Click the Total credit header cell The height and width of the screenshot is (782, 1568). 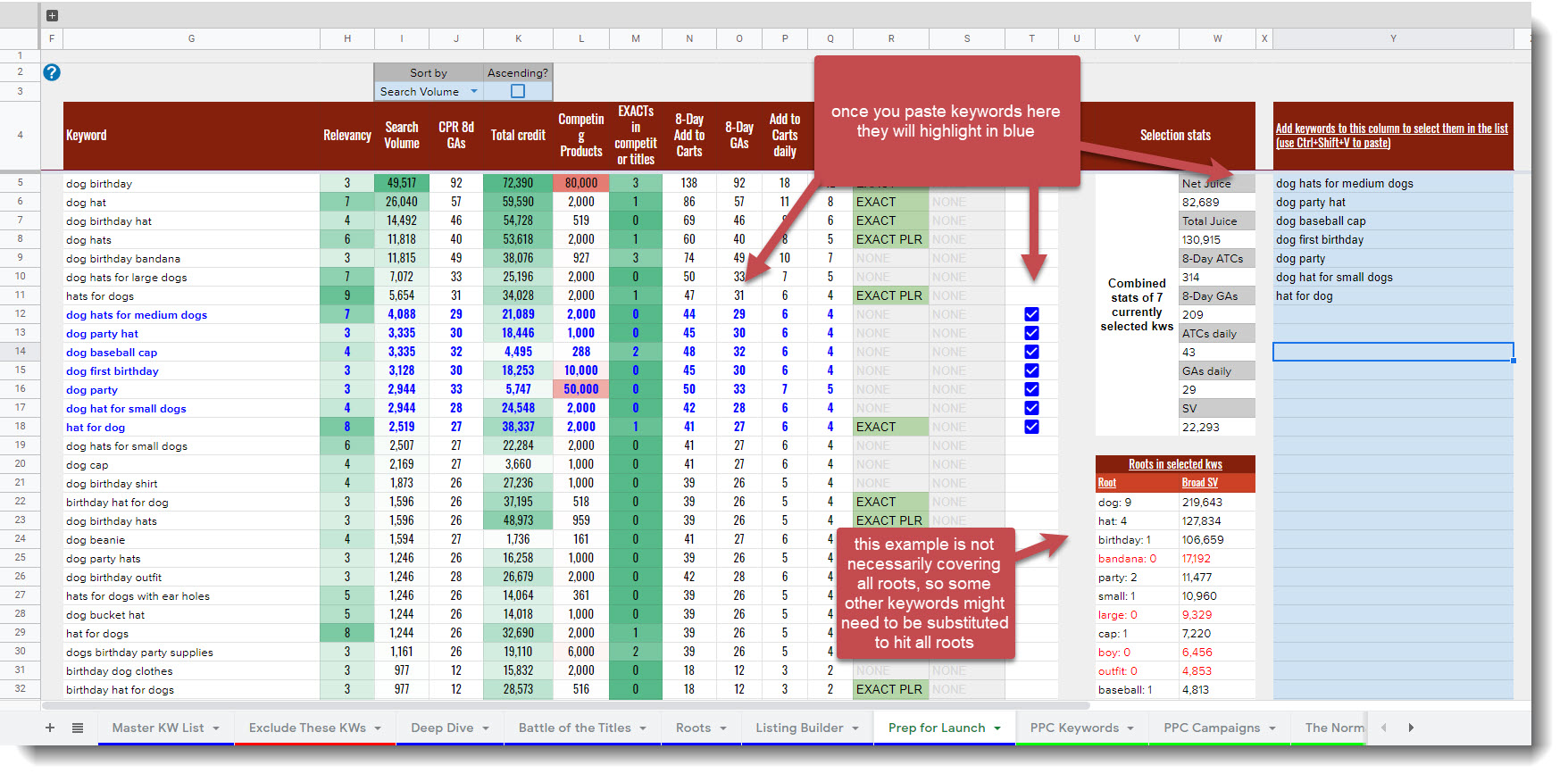tap(518, 136)
